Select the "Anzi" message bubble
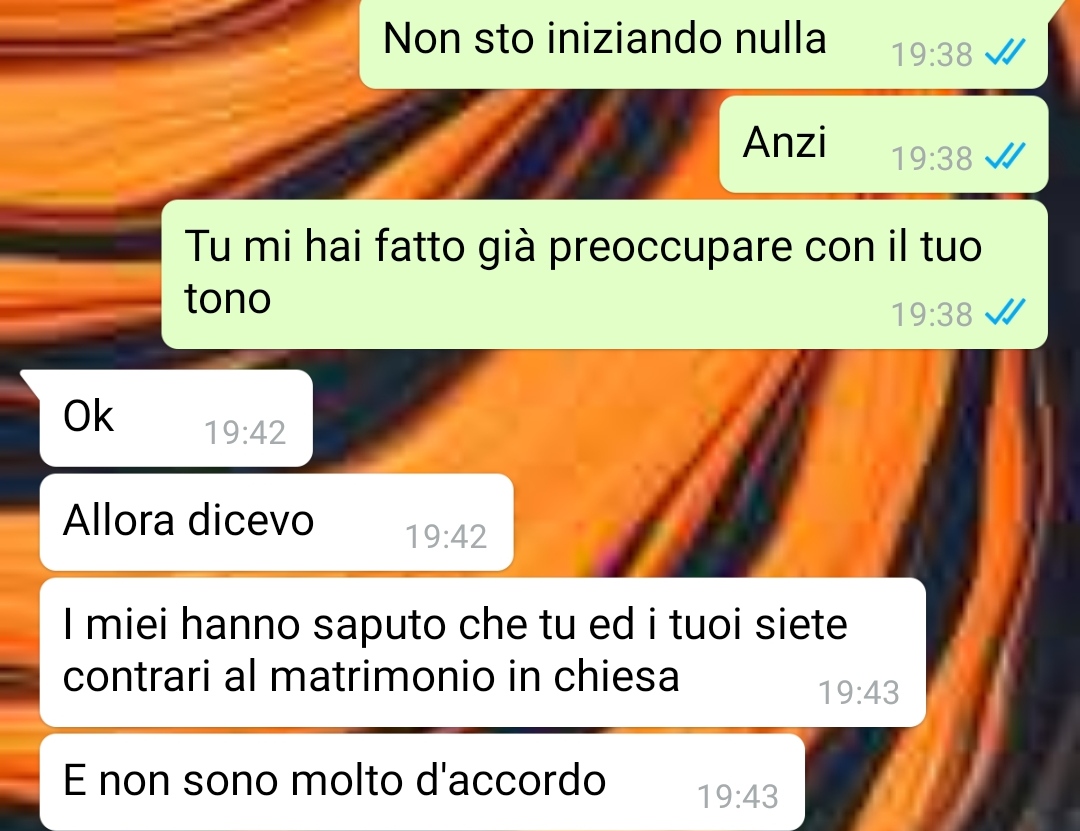The image size is (1080, 831). (x=884, y=144)
